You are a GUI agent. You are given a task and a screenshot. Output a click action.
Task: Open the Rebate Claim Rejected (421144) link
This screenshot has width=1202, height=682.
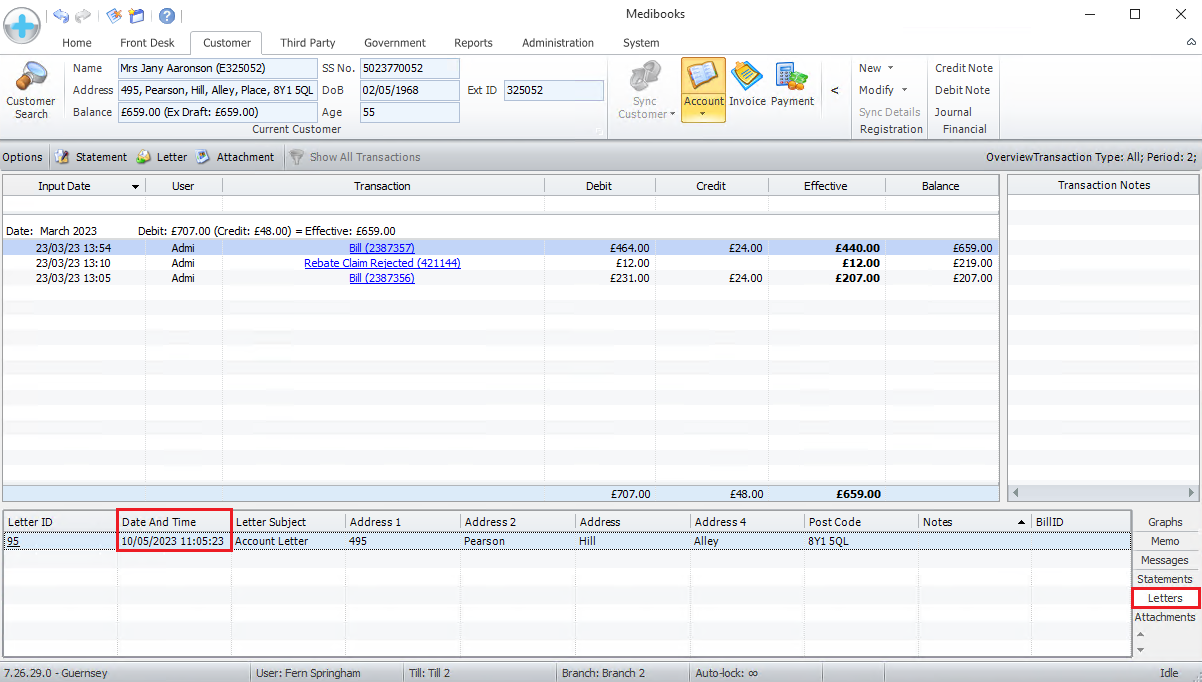tap(382, 263)
